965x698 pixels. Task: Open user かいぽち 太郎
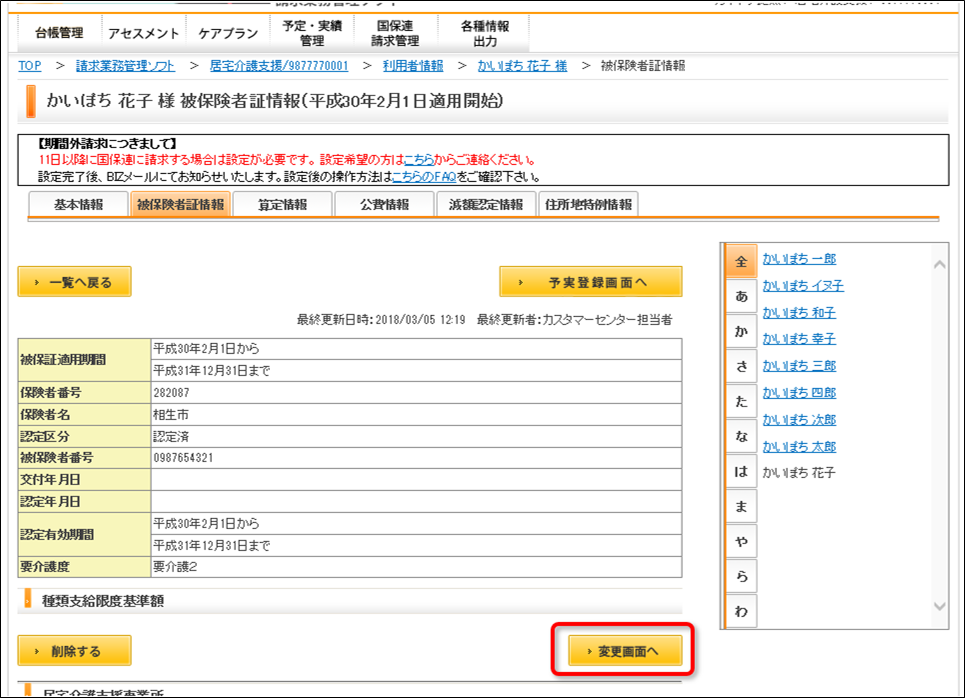pos(799,447)
